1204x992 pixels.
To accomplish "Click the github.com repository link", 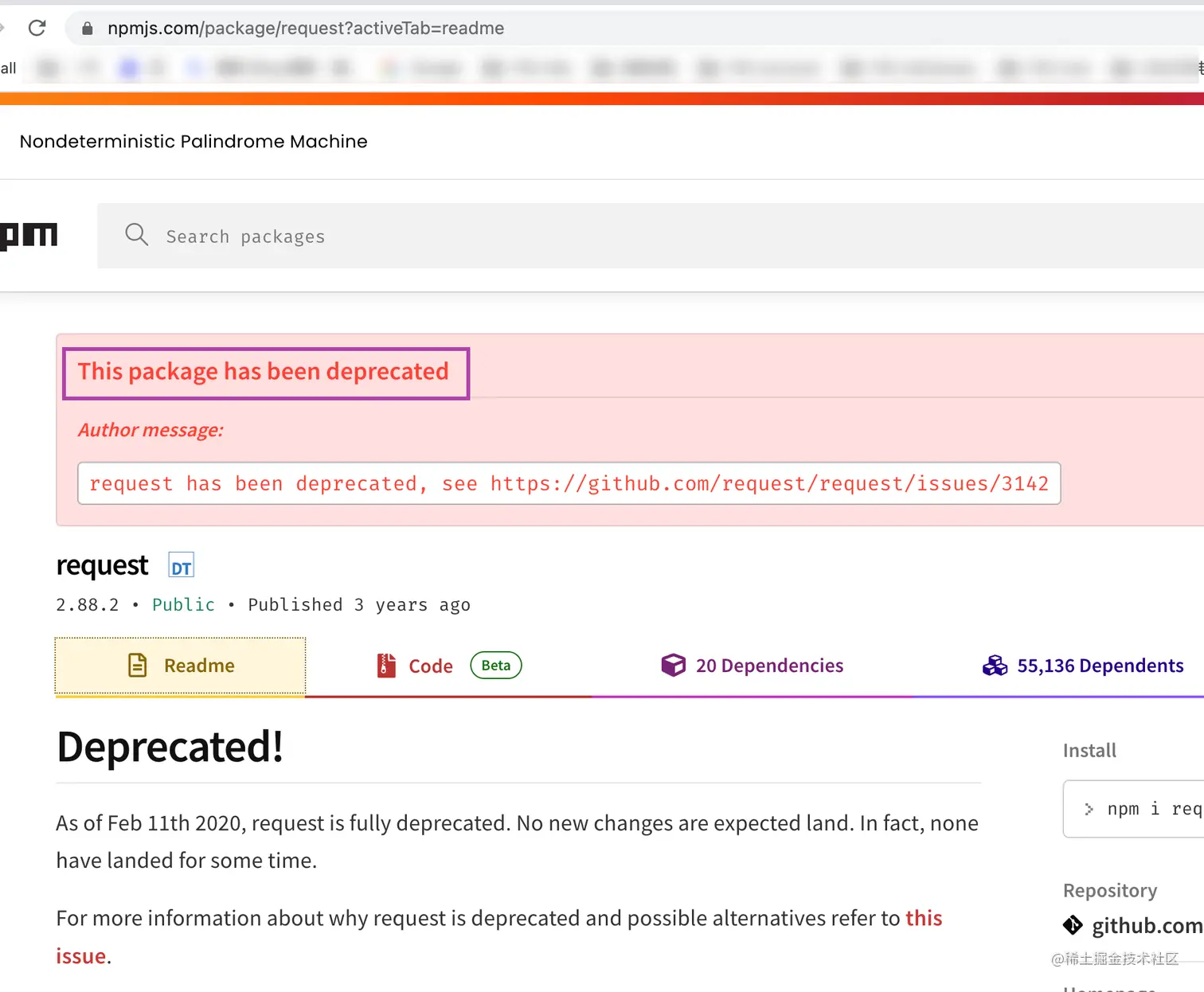I will (x=1147, y=926).
